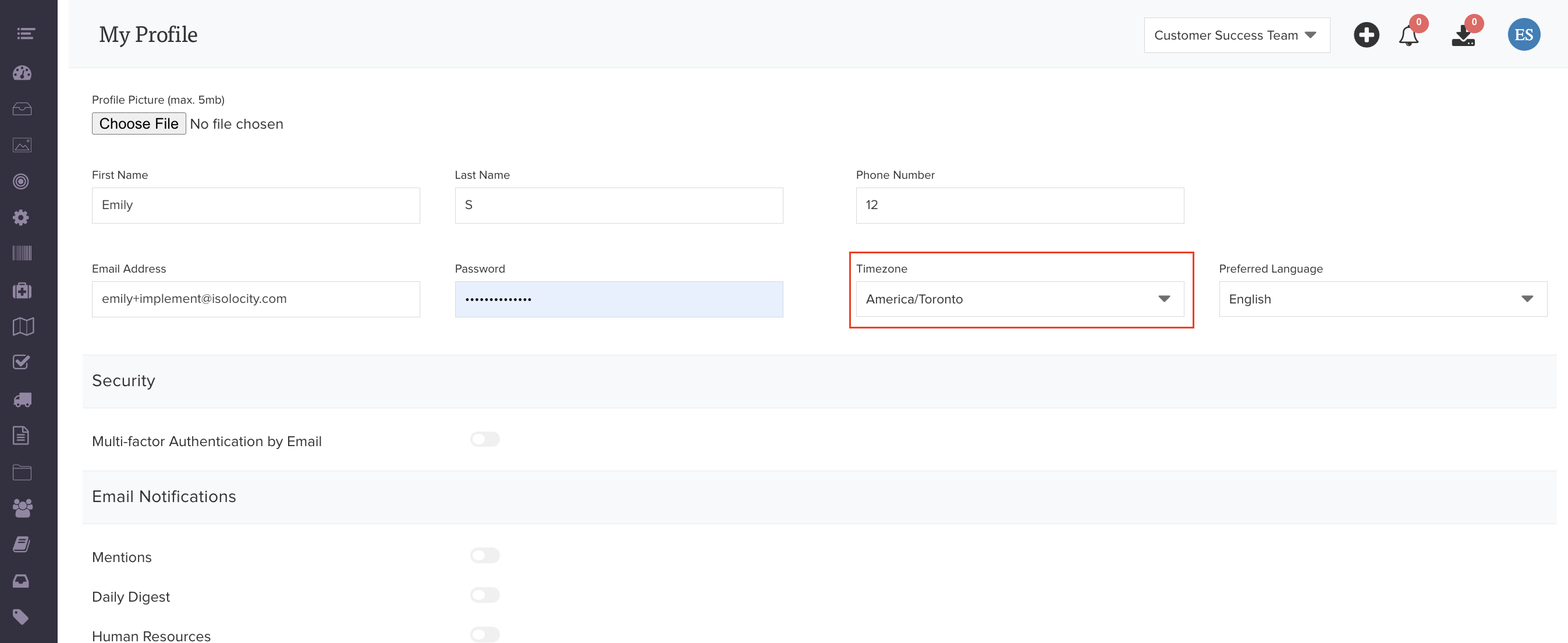Open the Customer Success Team selector
Viewport: 1568px width, 643px height.
pos(1236,36)
